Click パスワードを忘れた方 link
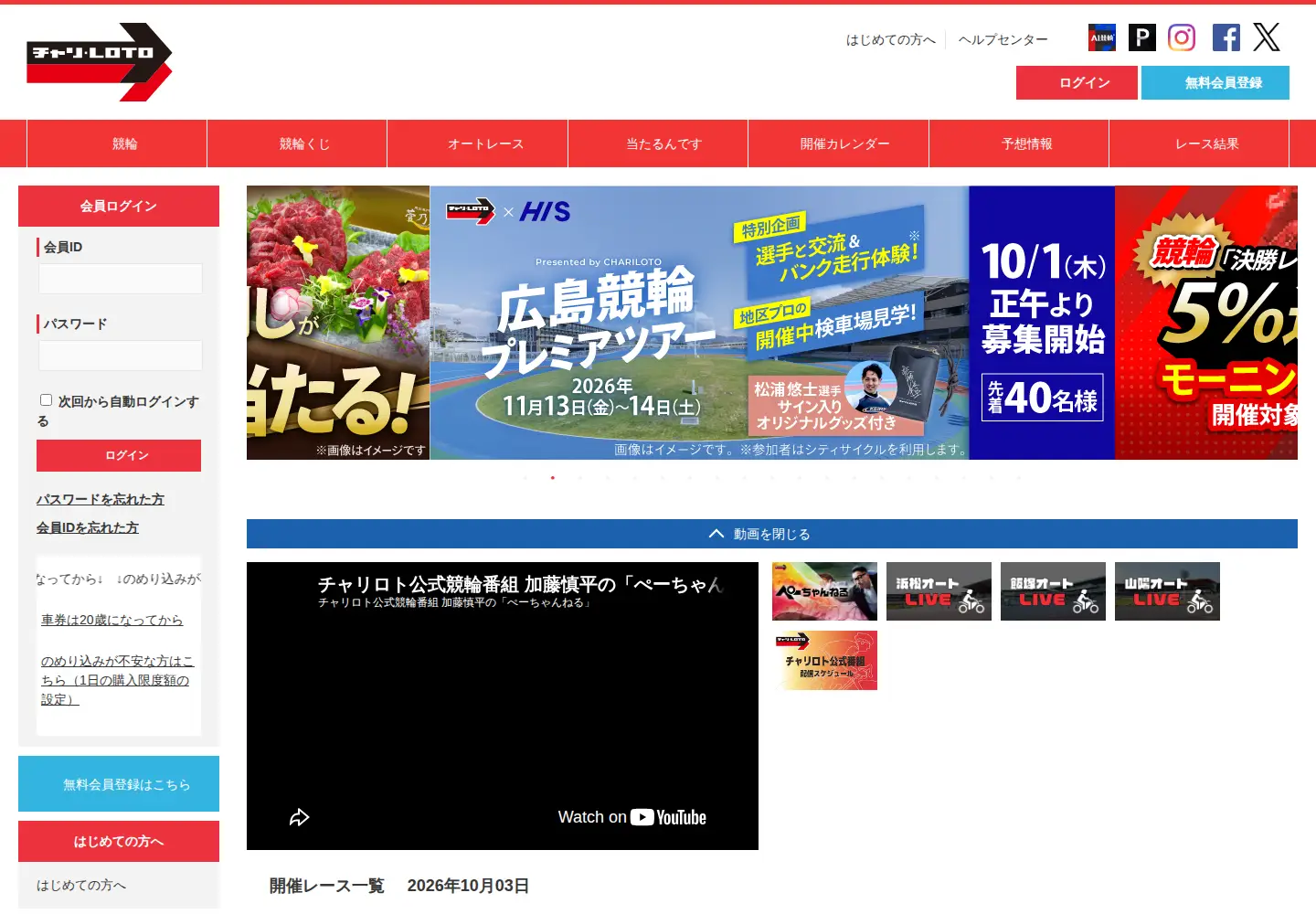 (101, 499)
